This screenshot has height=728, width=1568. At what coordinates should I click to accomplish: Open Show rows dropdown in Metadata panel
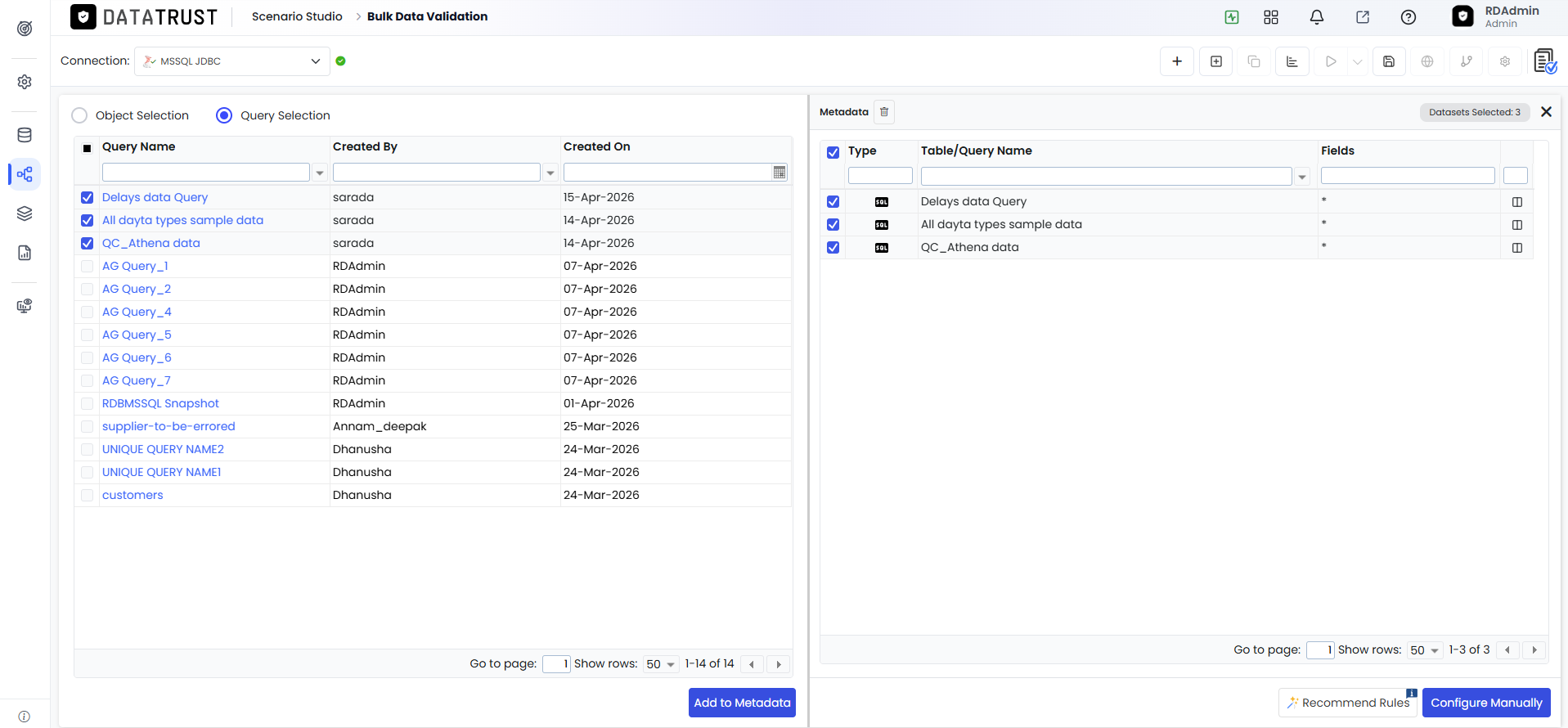coord(1425,650)
